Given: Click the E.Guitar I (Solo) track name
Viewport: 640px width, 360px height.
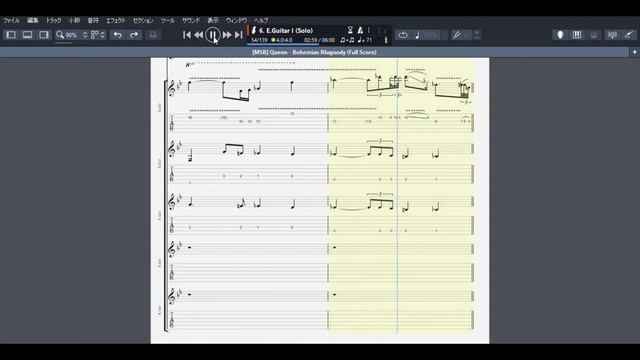Looking at the screenshot, I should pos(286,31).
